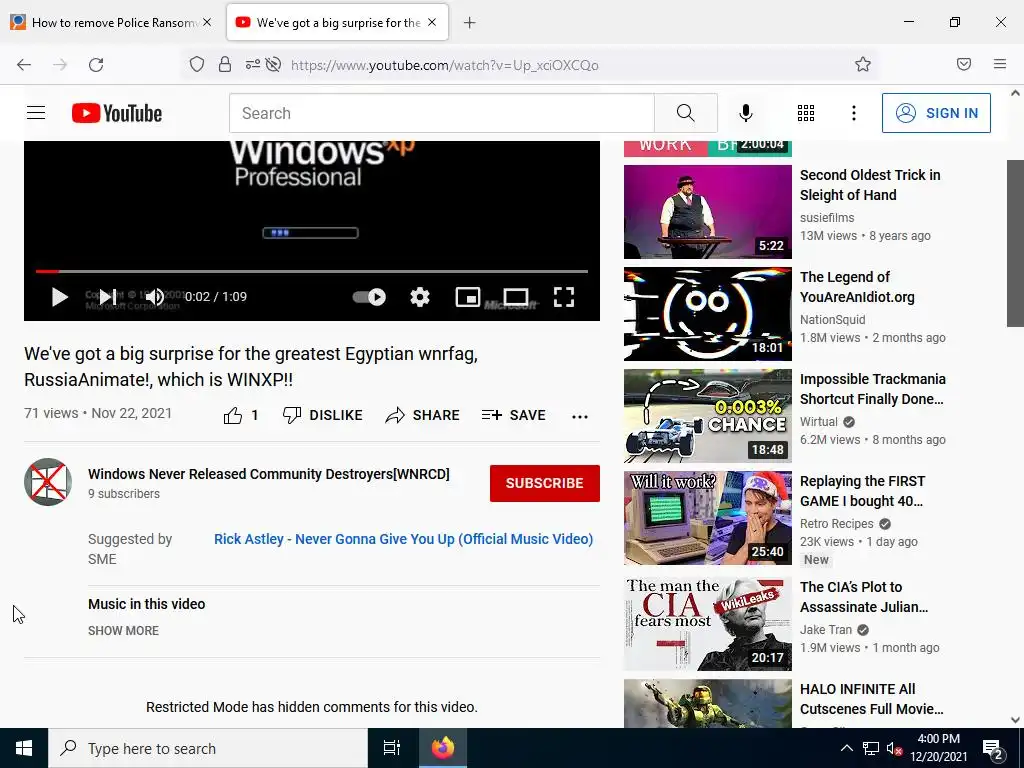
Task: Go back to the previous page
Action: point(24,65)
